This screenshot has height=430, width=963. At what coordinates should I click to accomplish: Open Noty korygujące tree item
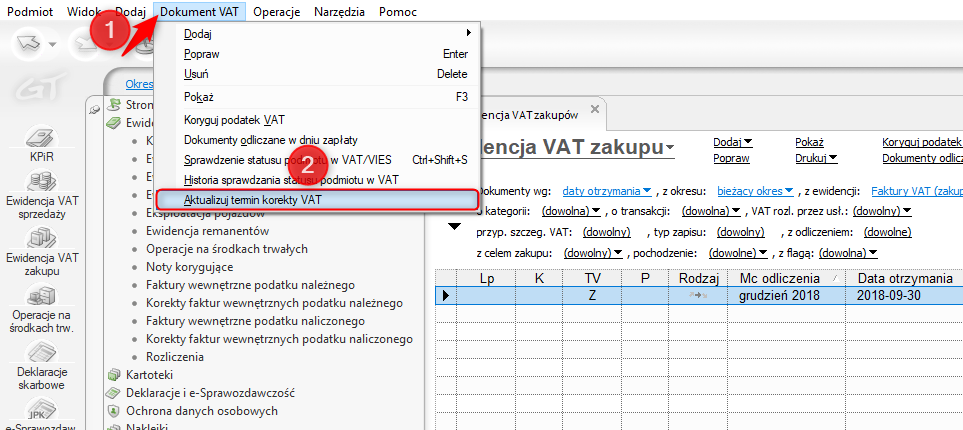click(x=190, y=267)
